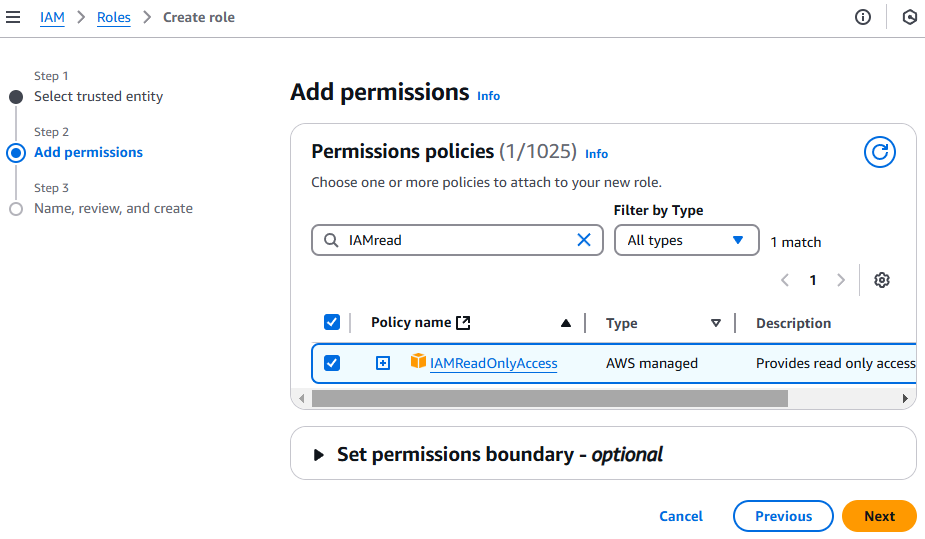Image resolution: width=925 pixels, height=539 pixels.
Task: Open the IAMReadOnlyAccess policy link
Action: click(x=493, y=363)
